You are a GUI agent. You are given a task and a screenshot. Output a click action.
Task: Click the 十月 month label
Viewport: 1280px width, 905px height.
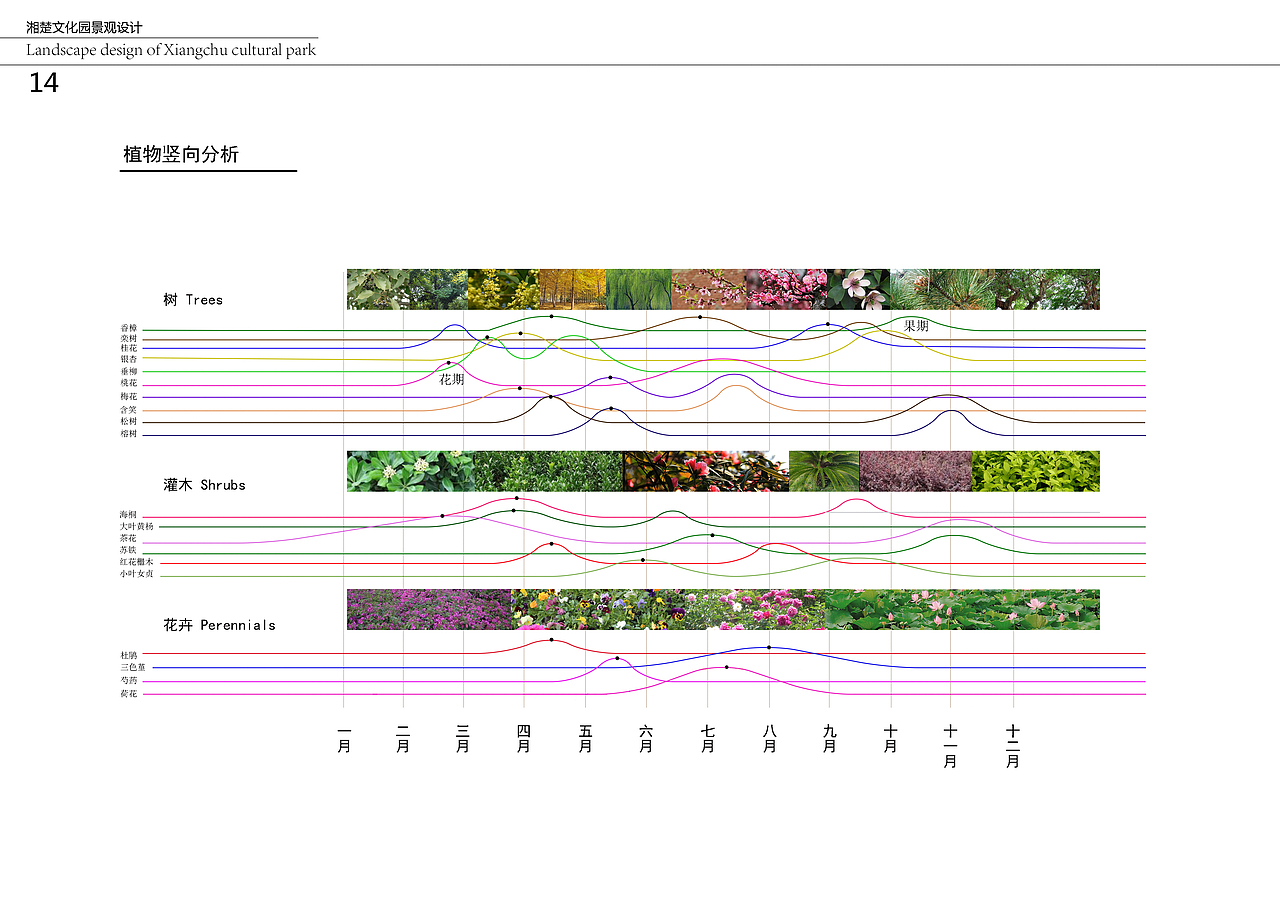(891, 739)
